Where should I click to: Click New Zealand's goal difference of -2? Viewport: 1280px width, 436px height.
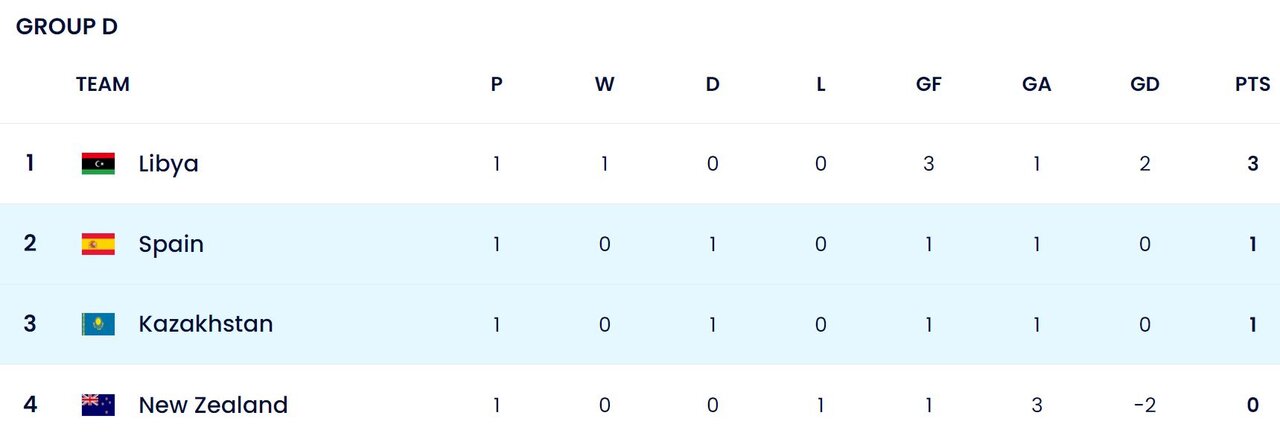click(1144, 405)
